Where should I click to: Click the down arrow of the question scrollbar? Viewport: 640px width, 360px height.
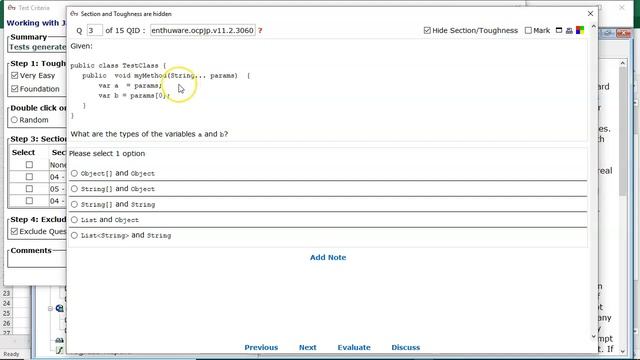click(x=594, y=336)
